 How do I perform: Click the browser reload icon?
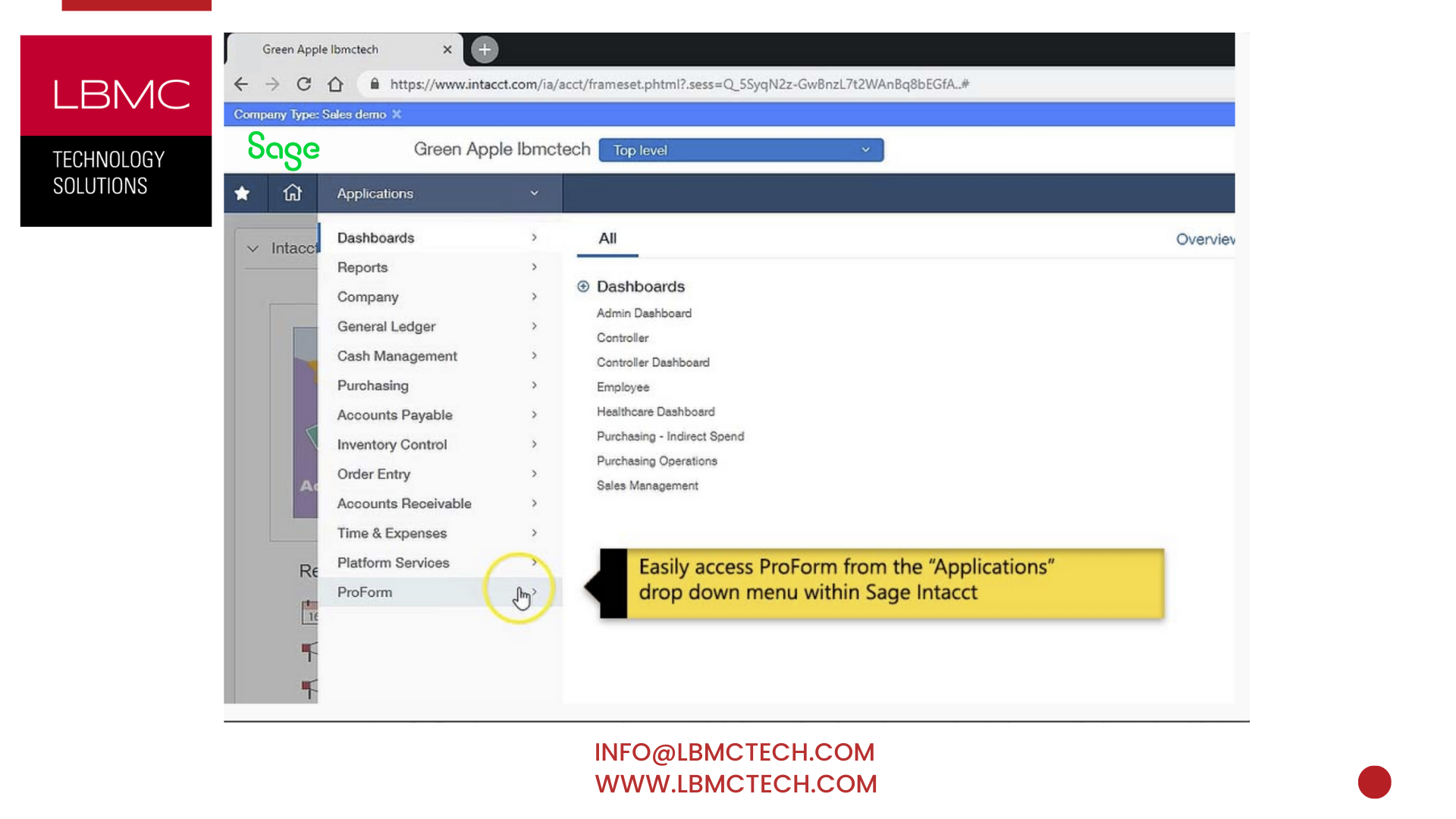(x=304, y=84)
